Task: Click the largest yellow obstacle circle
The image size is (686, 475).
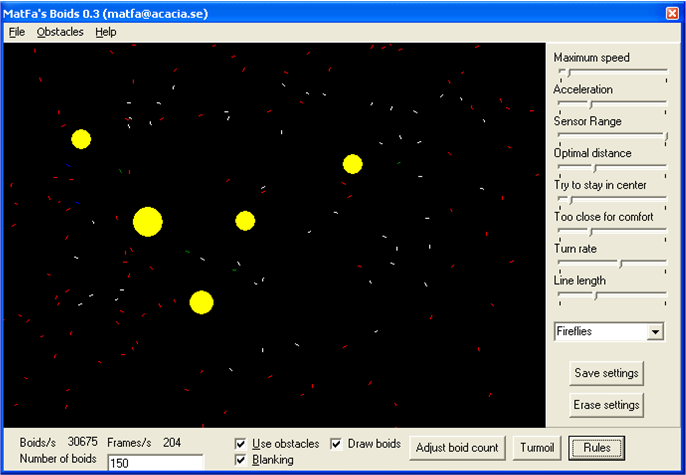Action: click(148, 222)
